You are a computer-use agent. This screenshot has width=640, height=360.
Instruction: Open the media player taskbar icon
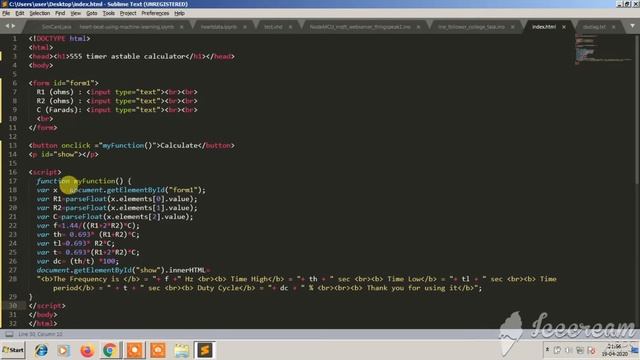click(63, 350)
